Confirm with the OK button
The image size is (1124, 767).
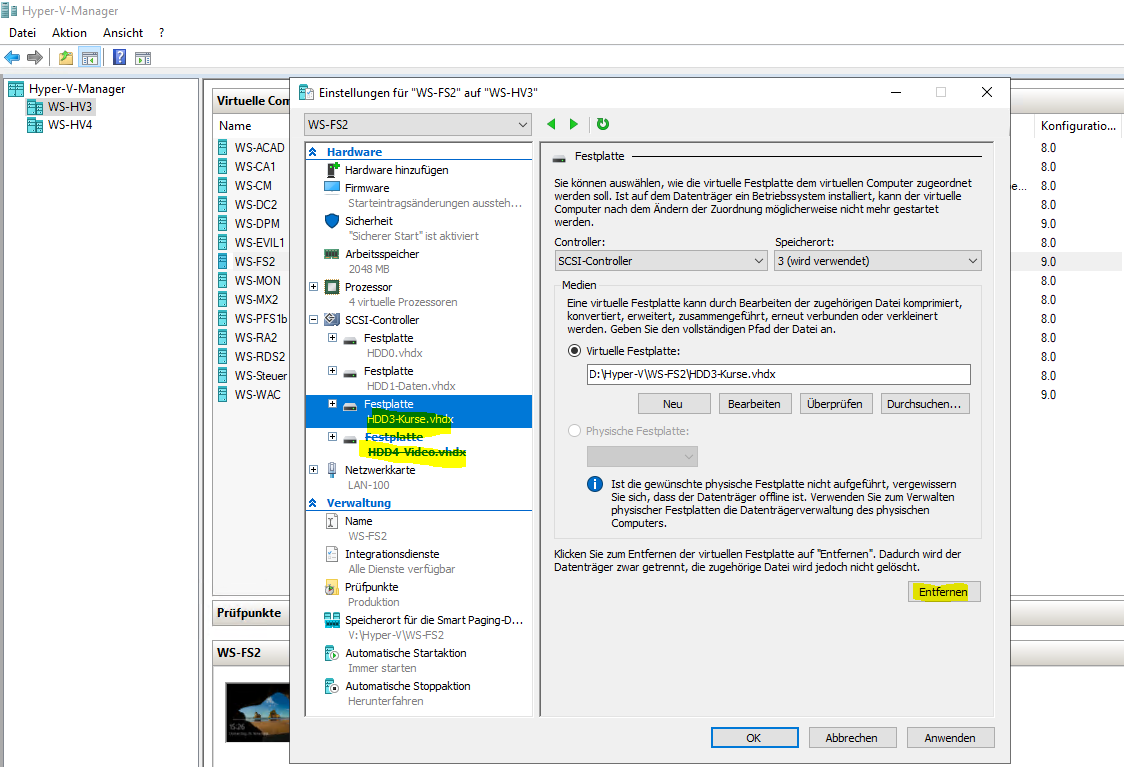point(754,738)
